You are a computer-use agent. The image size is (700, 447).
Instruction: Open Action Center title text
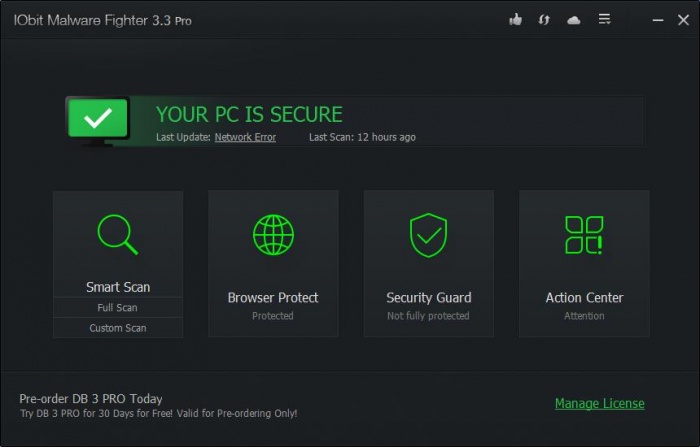(x=584, y=297)
